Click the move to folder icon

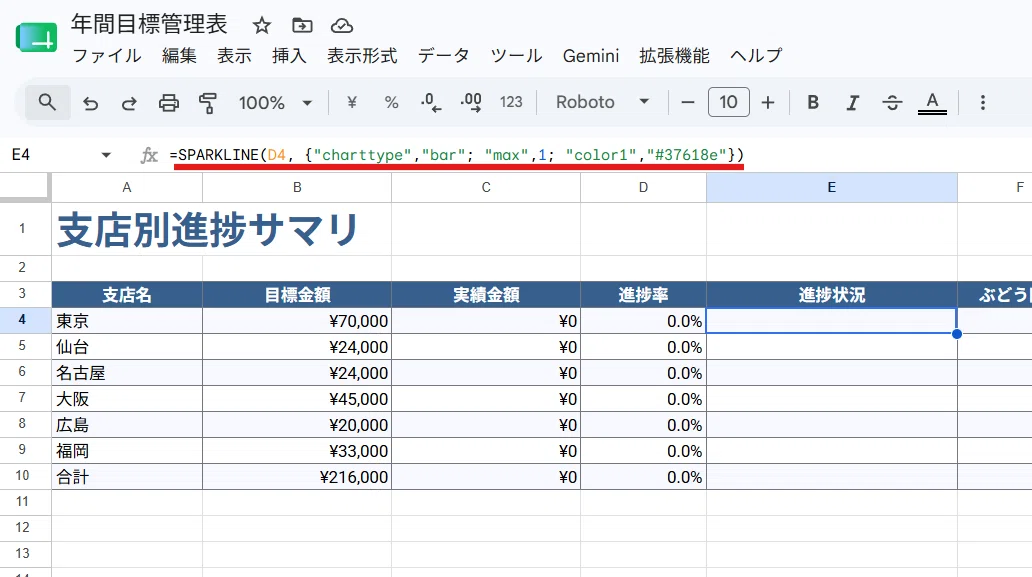pyautogui.click(x=302, y=26)
